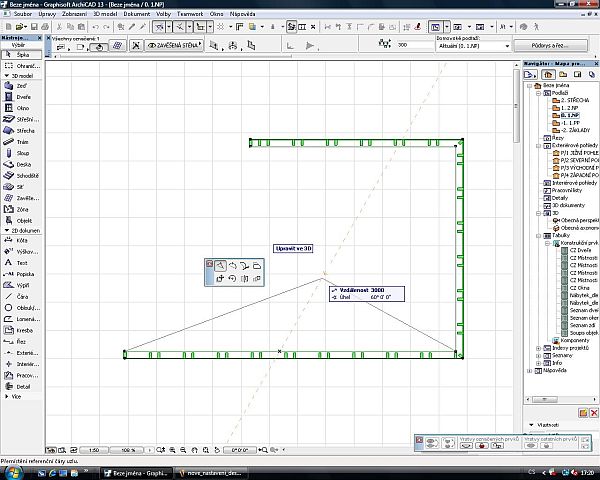Select the 2. STŘECHA story in Navigator

pyautogui.click(x=571, y=100)
